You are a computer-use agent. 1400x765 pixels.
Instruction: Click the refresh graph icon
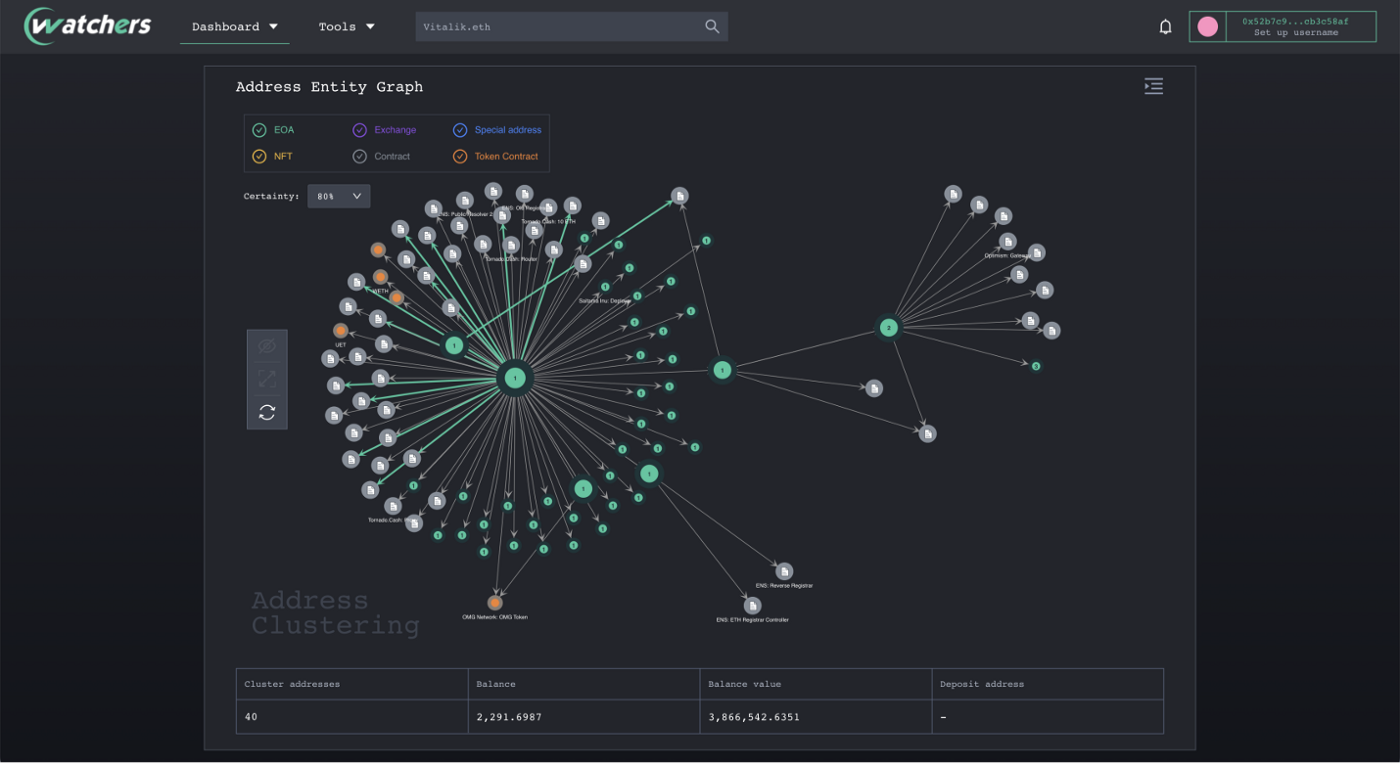coord(267,412)
